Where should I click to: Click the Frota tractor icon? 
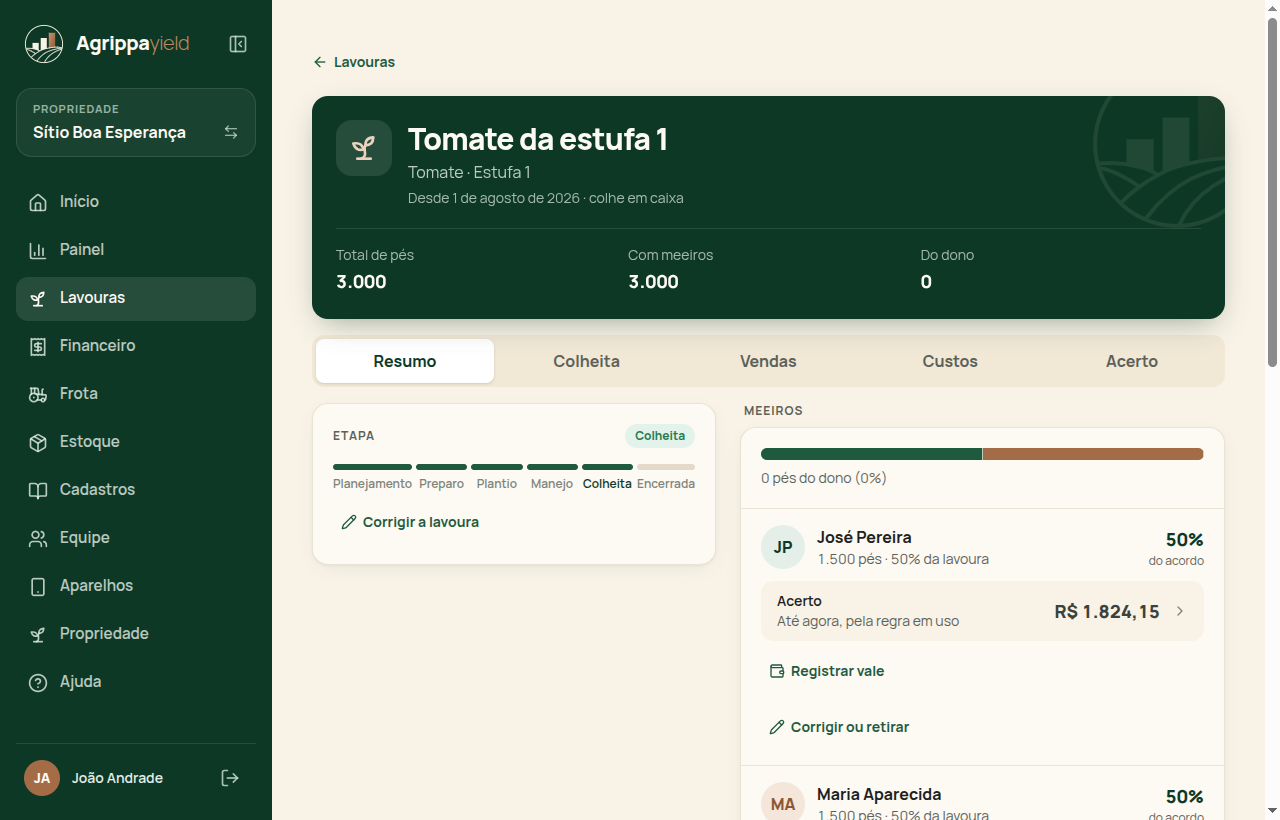point(38,394)
